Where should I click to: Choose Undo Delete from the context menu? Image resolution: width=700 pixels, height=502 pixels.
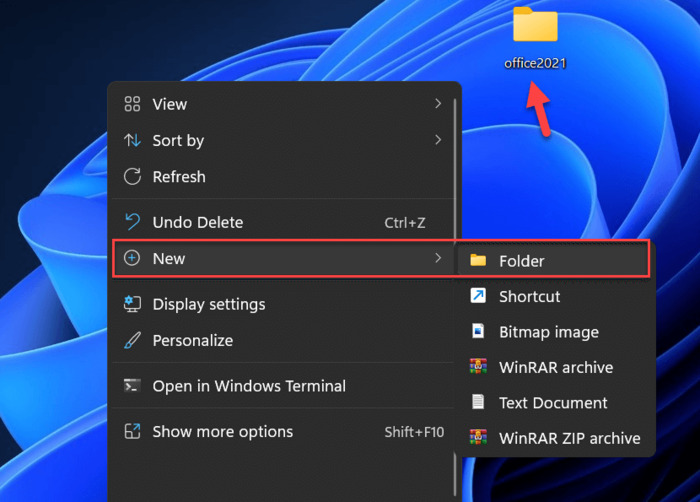pyautogui.click(x=197, y=223)
